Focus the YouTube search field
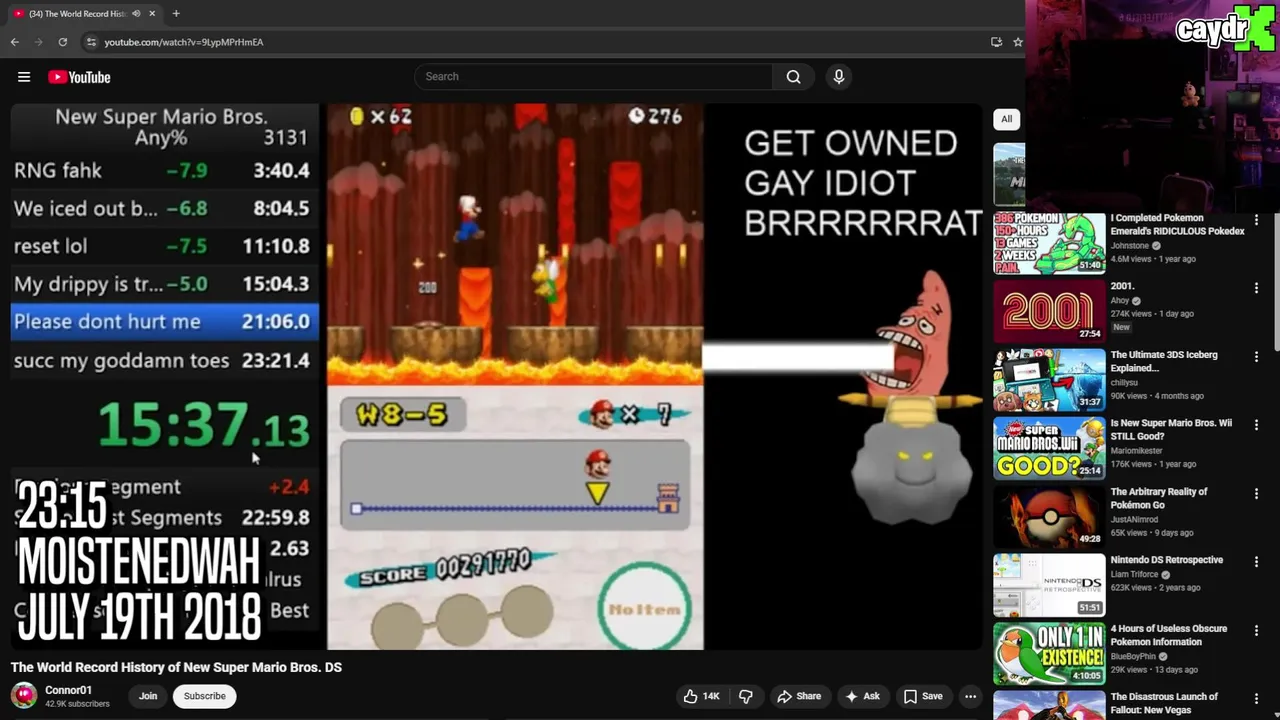The height and width of the screenshot is (720, 1280). coord(593,77)
